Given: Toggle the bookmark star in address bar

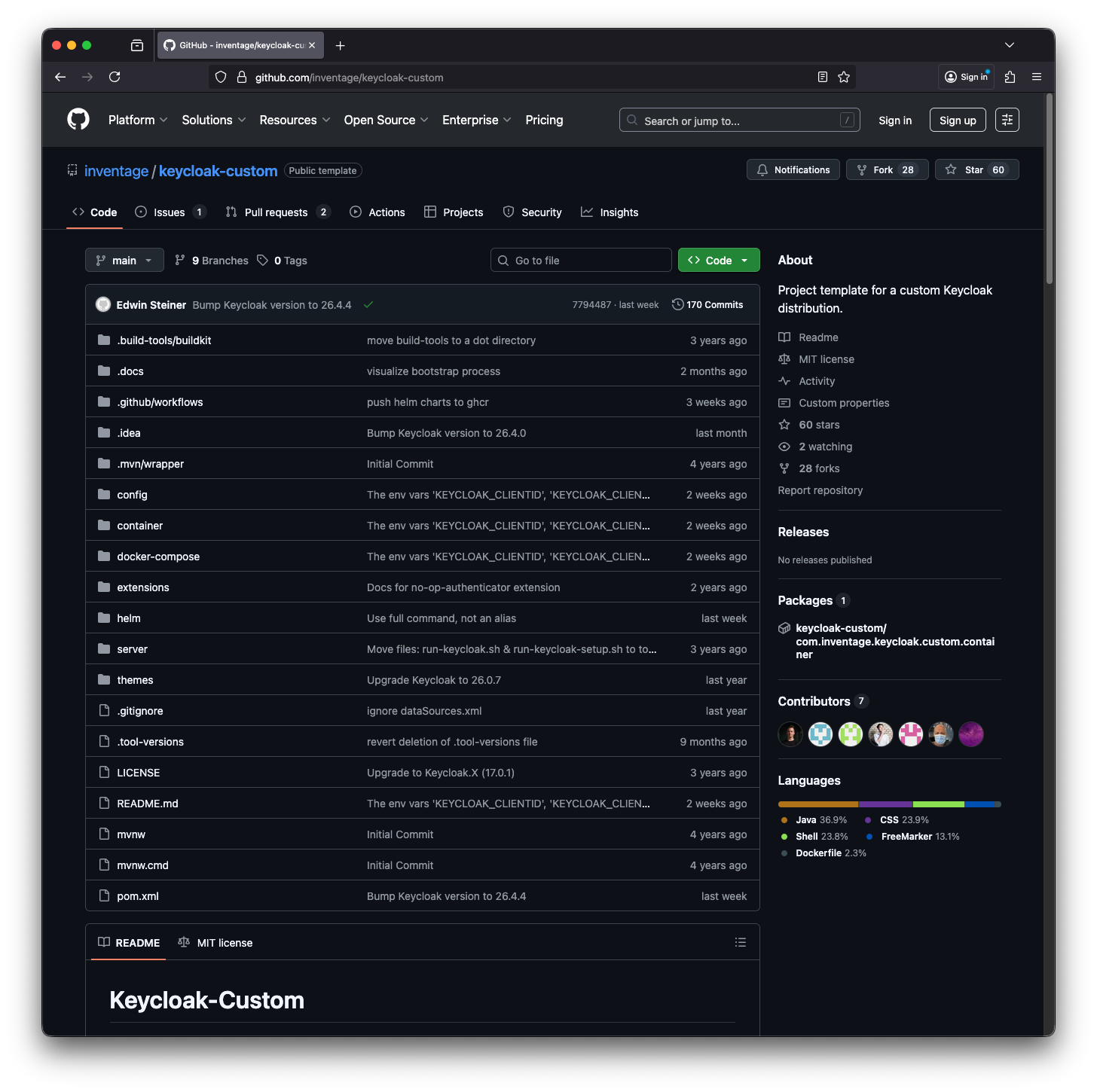Looking at the screenshot, I should pos(843,76).
